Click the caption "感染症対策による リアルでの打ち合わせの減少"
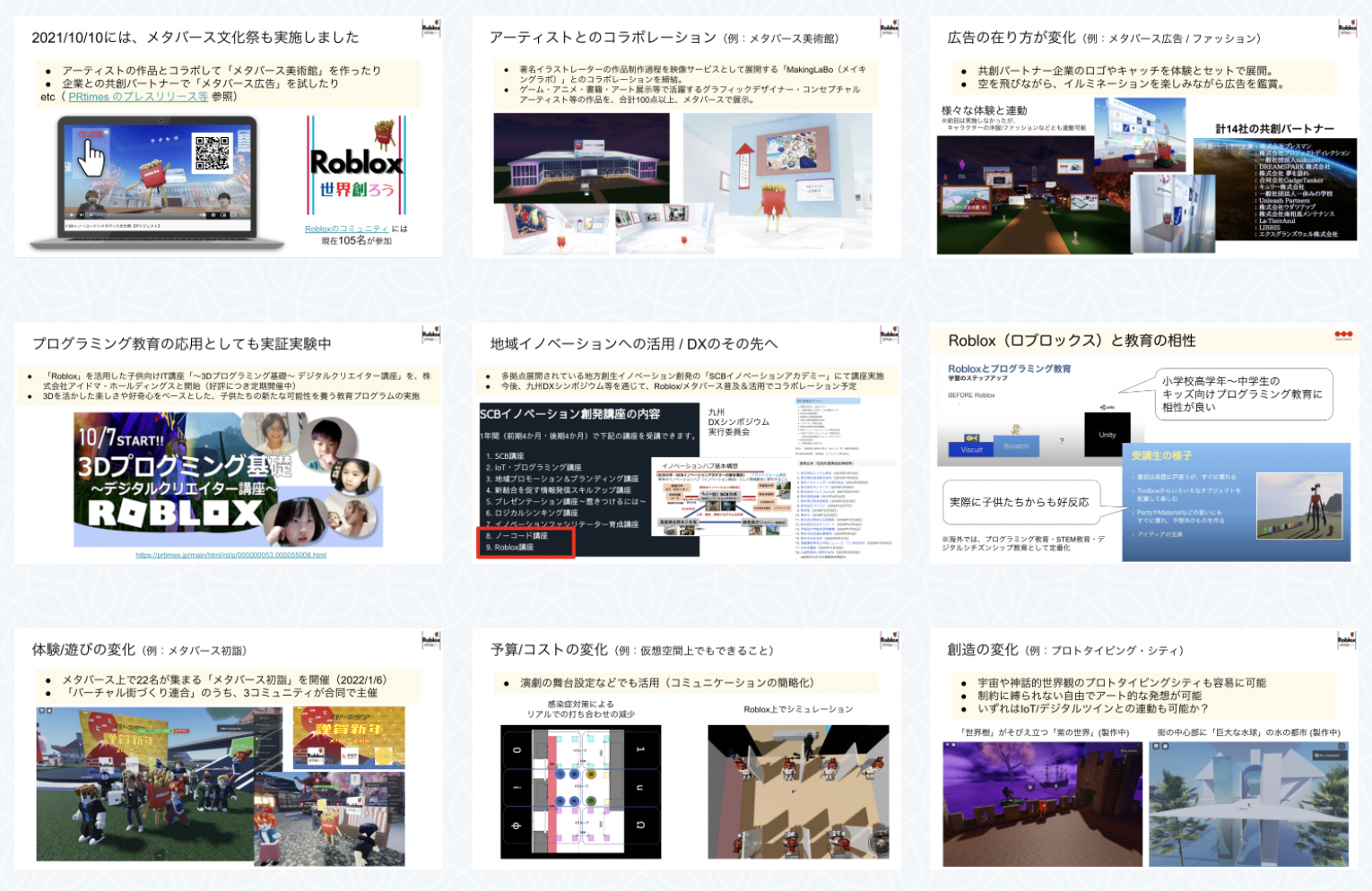The height and width of the screenshot is (891, 1372). (580, 709)
